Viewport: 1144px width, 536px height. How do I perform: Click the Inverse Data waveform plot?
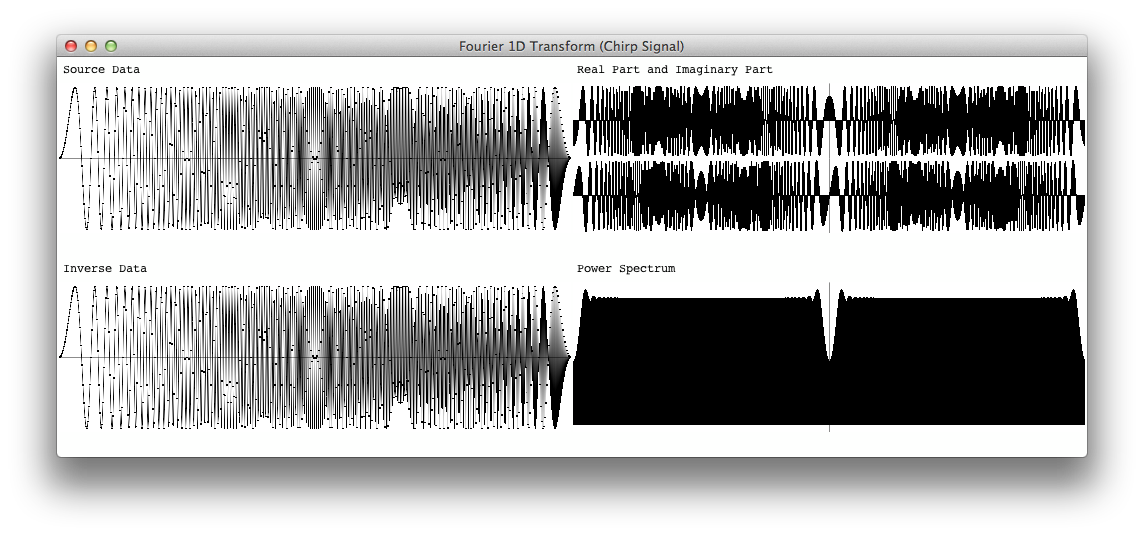pos(315,357)
